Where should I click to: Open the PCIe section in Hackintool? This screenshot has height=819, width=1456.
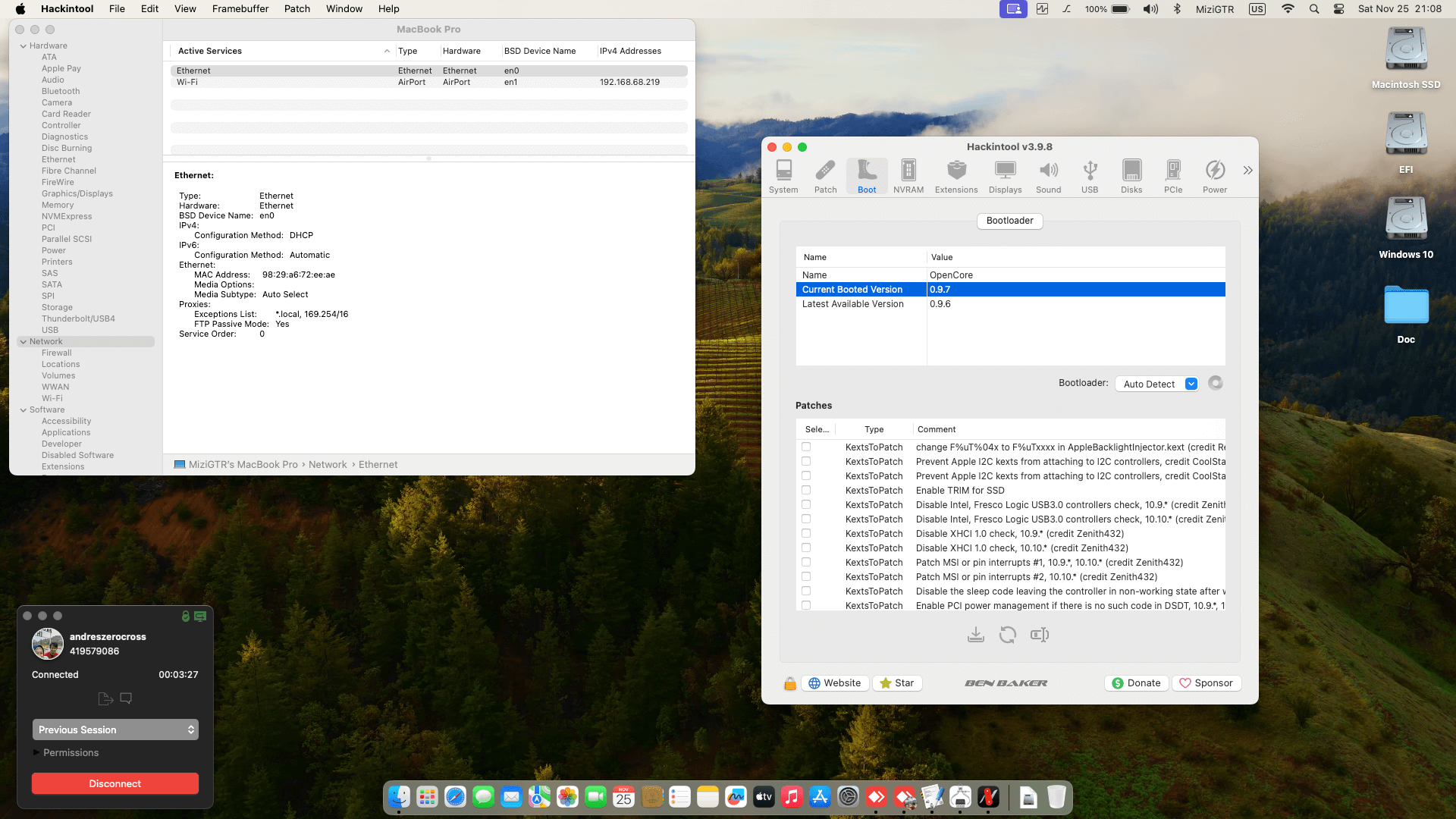click(x=1173, y=177)
